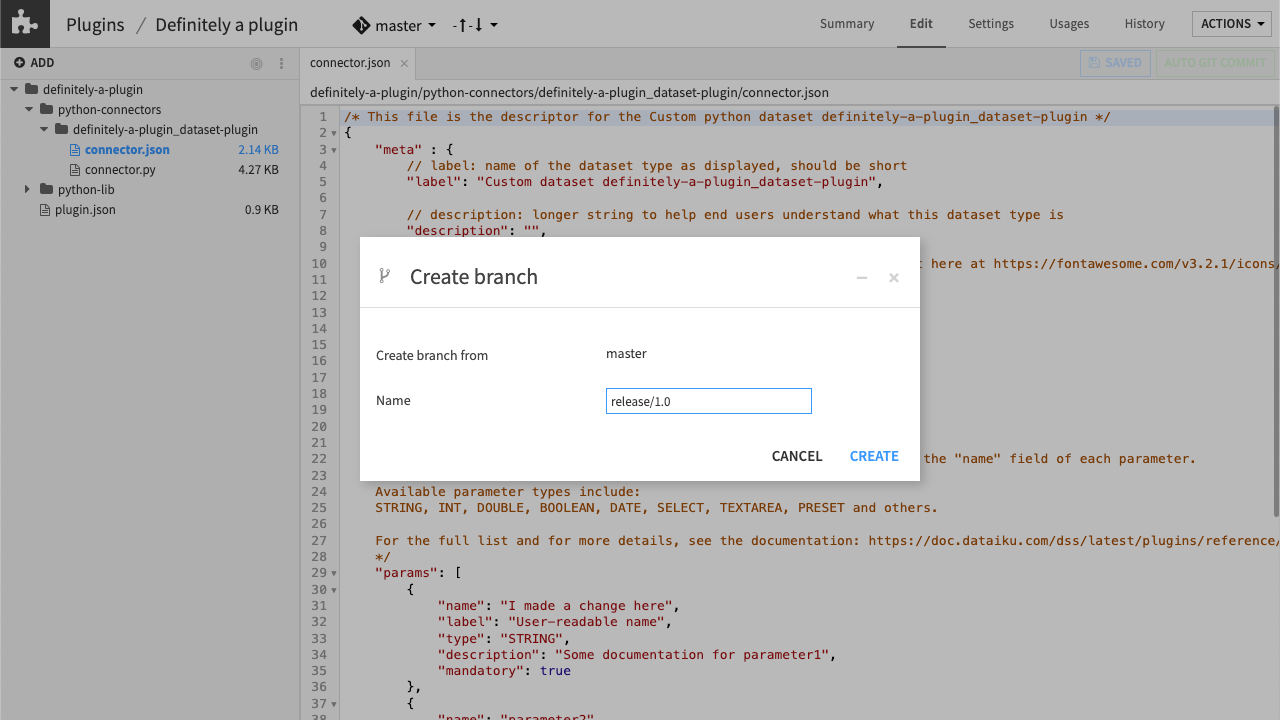Click the ADD button in file panel

pos(34,63)
